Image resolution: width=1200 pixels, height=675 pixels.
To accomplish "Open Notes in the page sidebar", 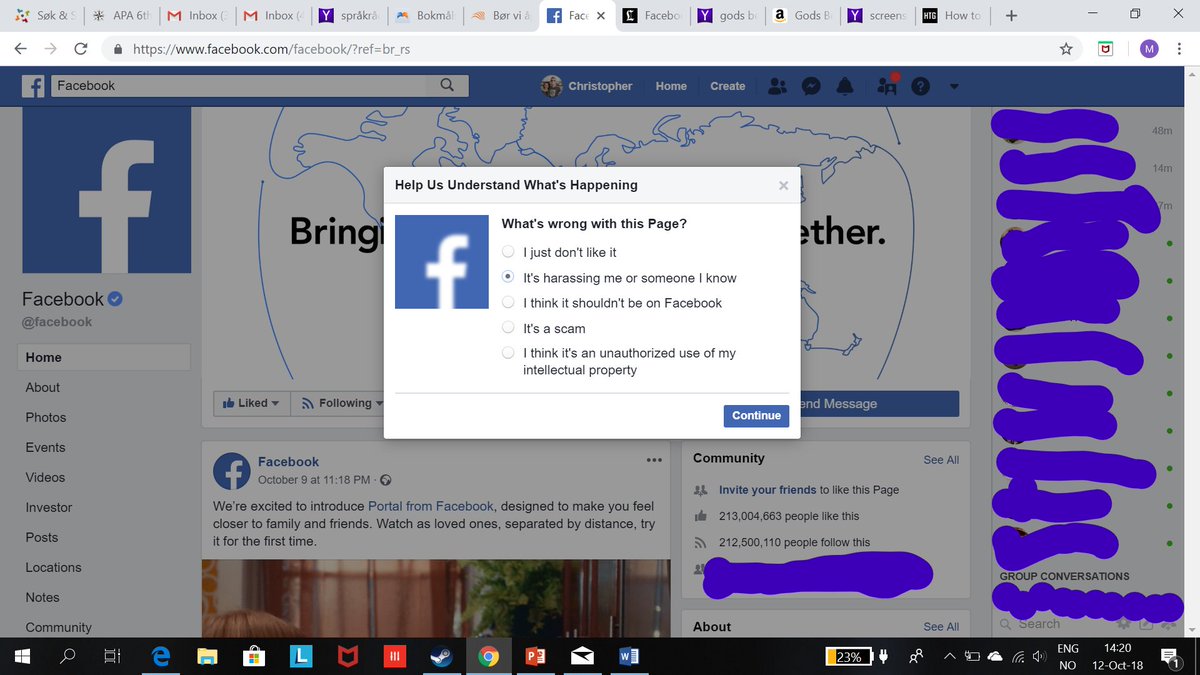I will tap(43, 597).
